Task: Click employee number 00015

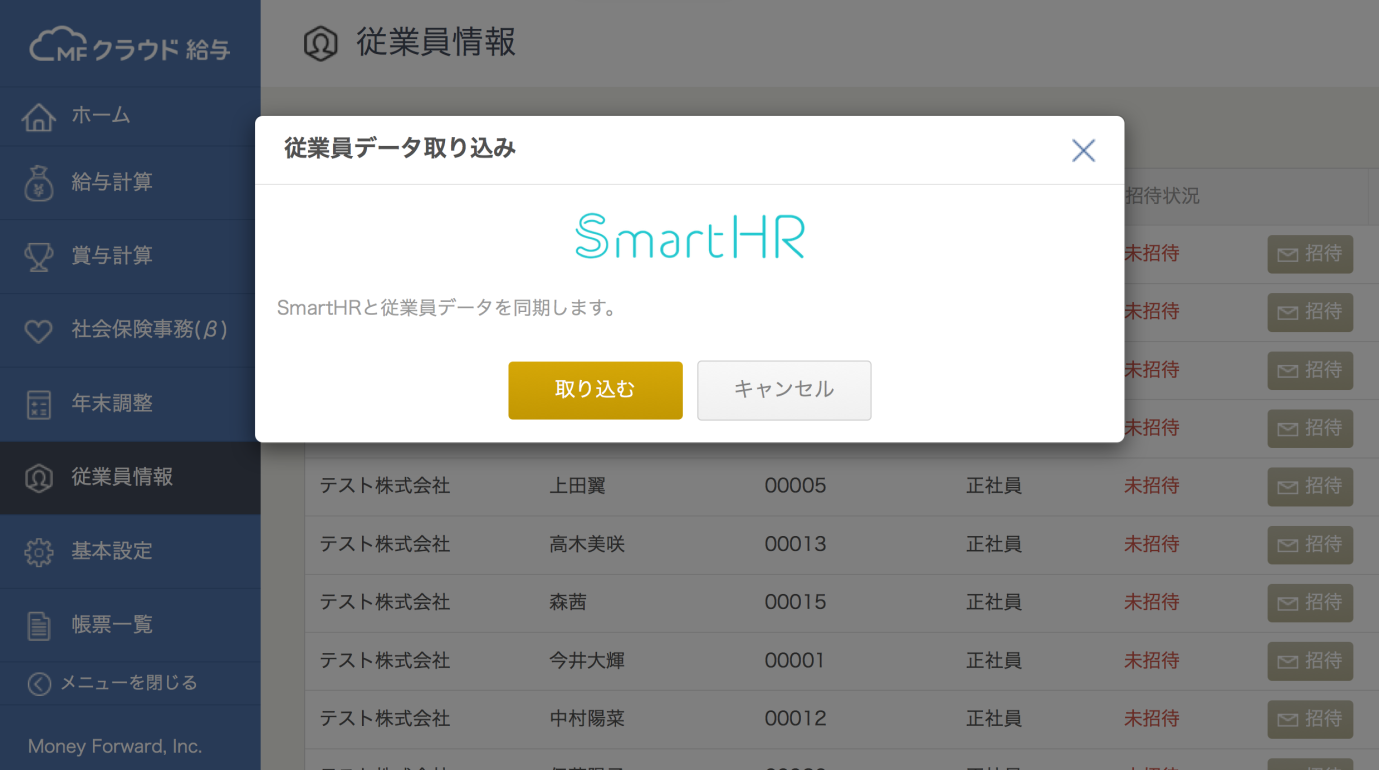Action: [x=796, y=603]
